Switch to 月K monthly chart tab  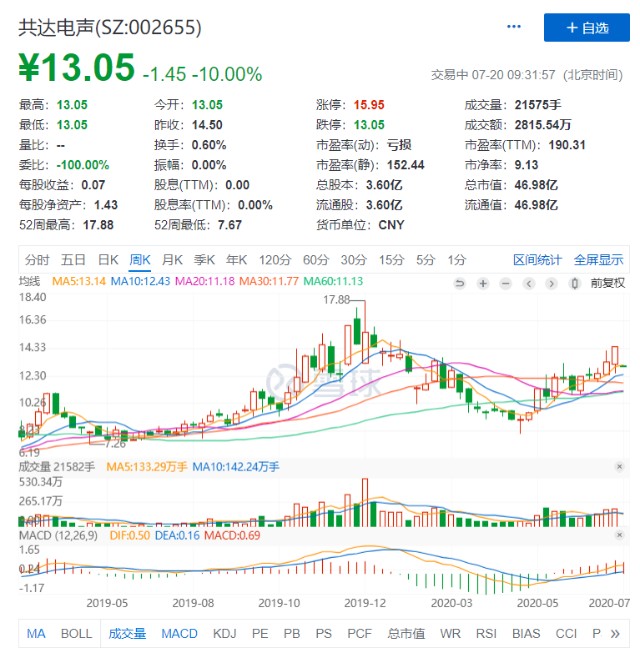pos(172,259)
